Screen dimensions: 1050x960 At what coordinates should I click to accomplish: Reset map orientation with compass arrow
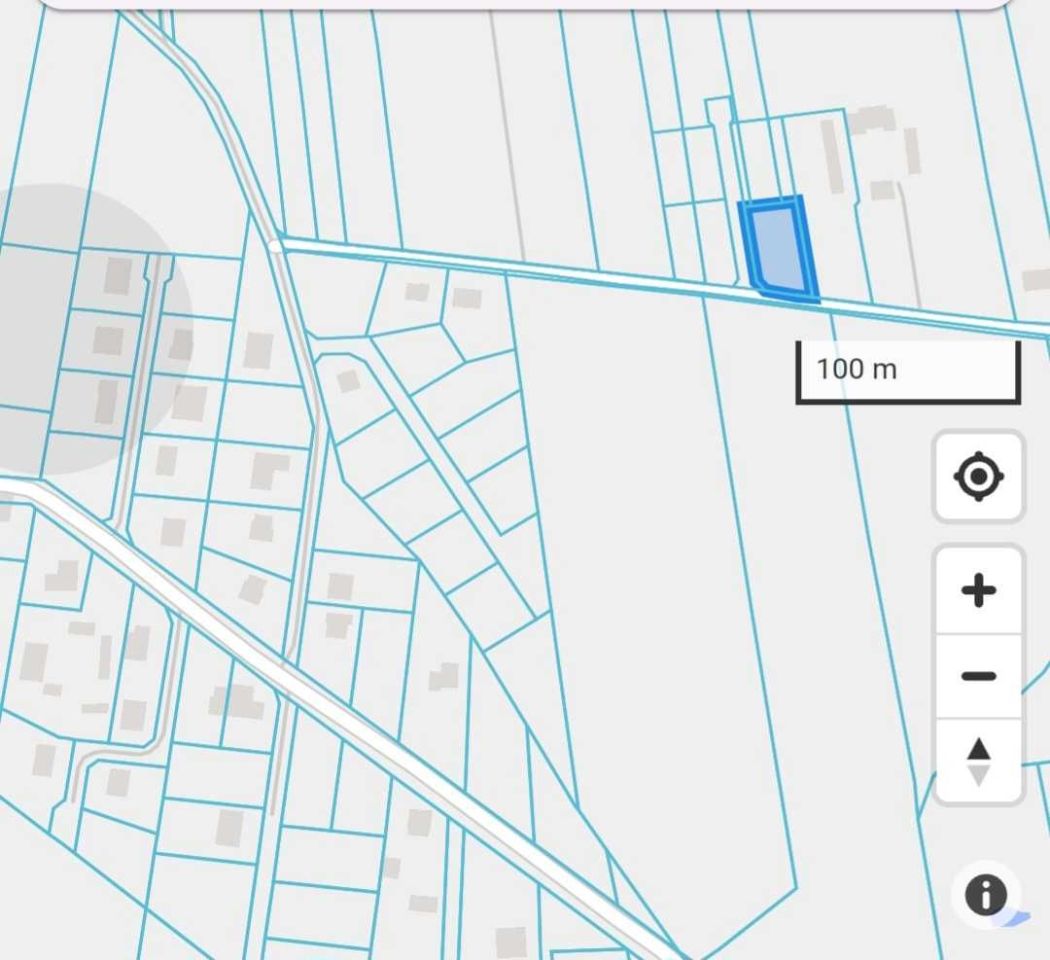978,762
